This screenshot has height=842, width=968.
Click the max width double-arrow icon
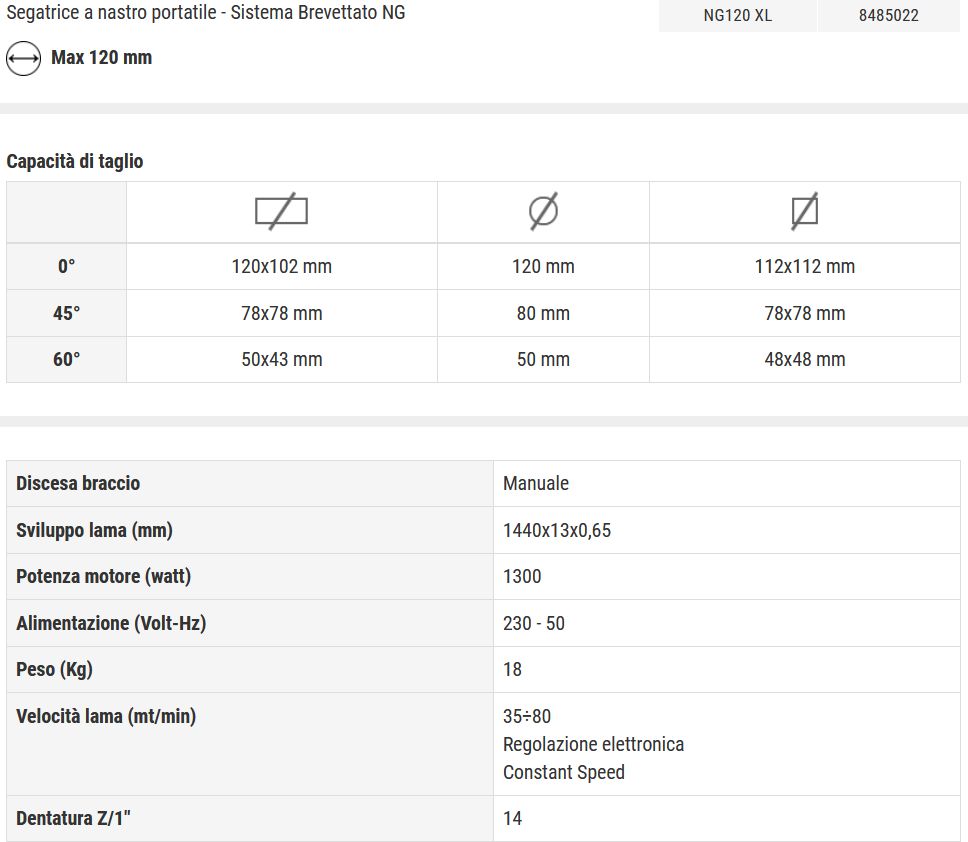[23, 58]
